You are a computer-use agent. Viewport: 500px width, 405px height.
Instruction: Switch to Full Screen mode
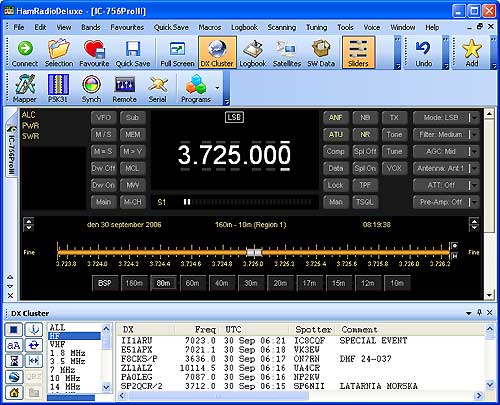click(x=177, y=53)
